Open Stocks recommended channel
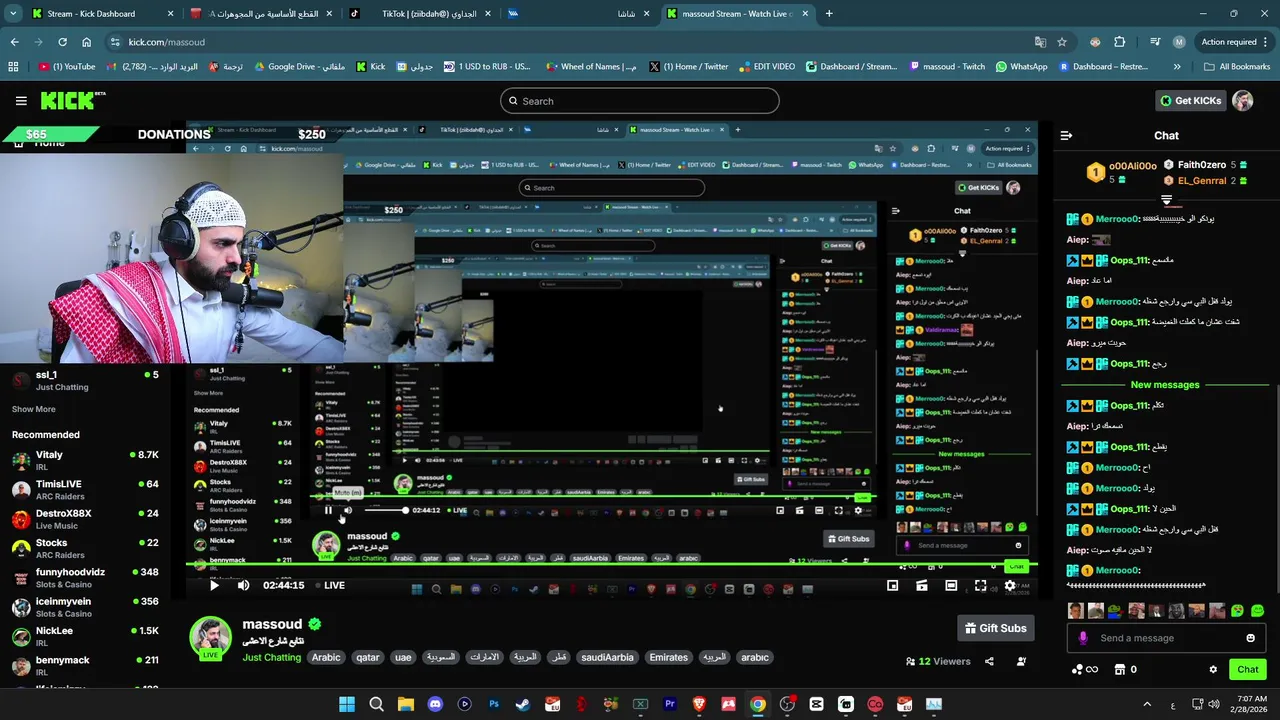1280x720 pixels. 84,549
